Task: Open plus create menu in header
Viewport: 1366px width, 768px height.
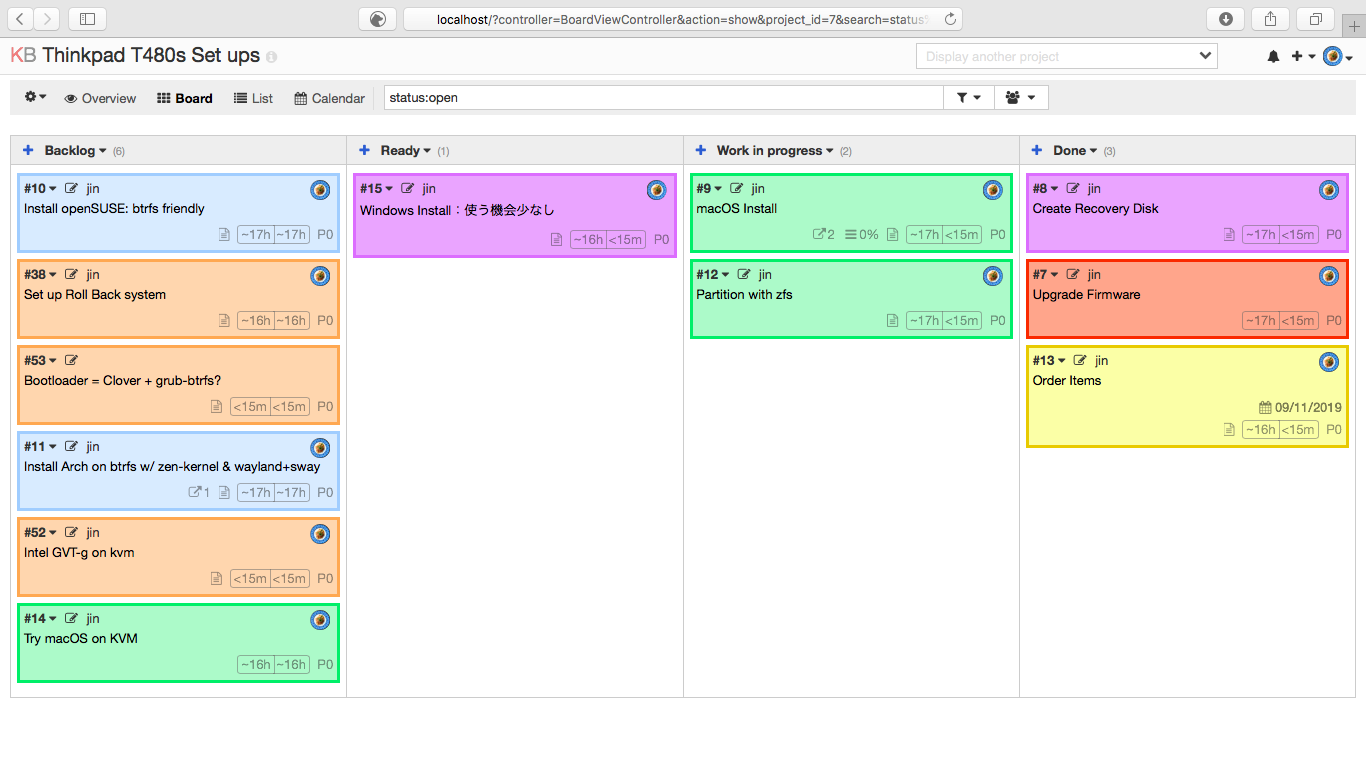Action: (1303, 57)
